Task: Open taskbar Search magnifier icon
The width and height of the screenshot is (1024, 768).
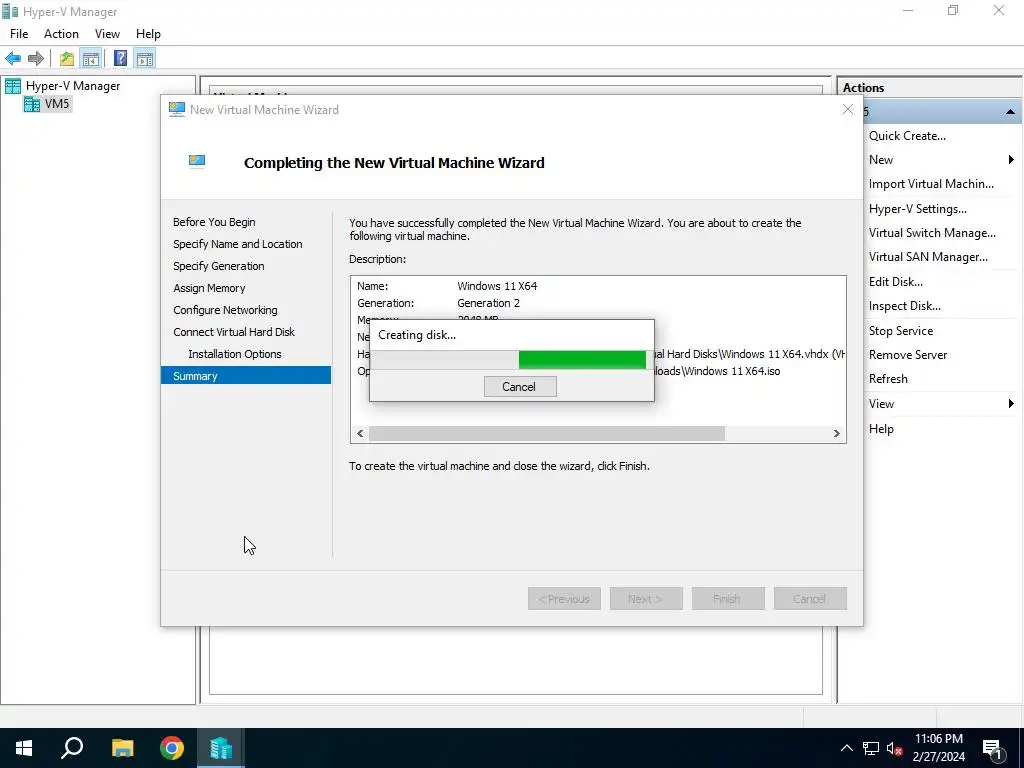Action: coord(72,748)
